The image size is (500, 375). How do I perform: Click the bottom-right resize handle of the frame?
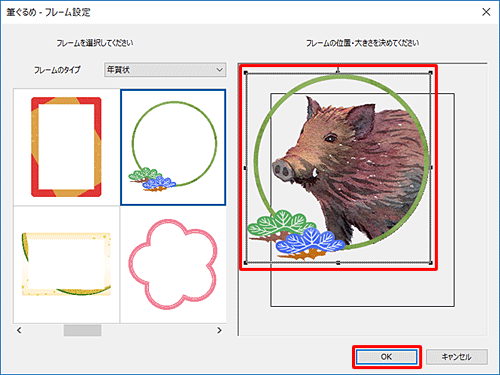pos(431,263)
